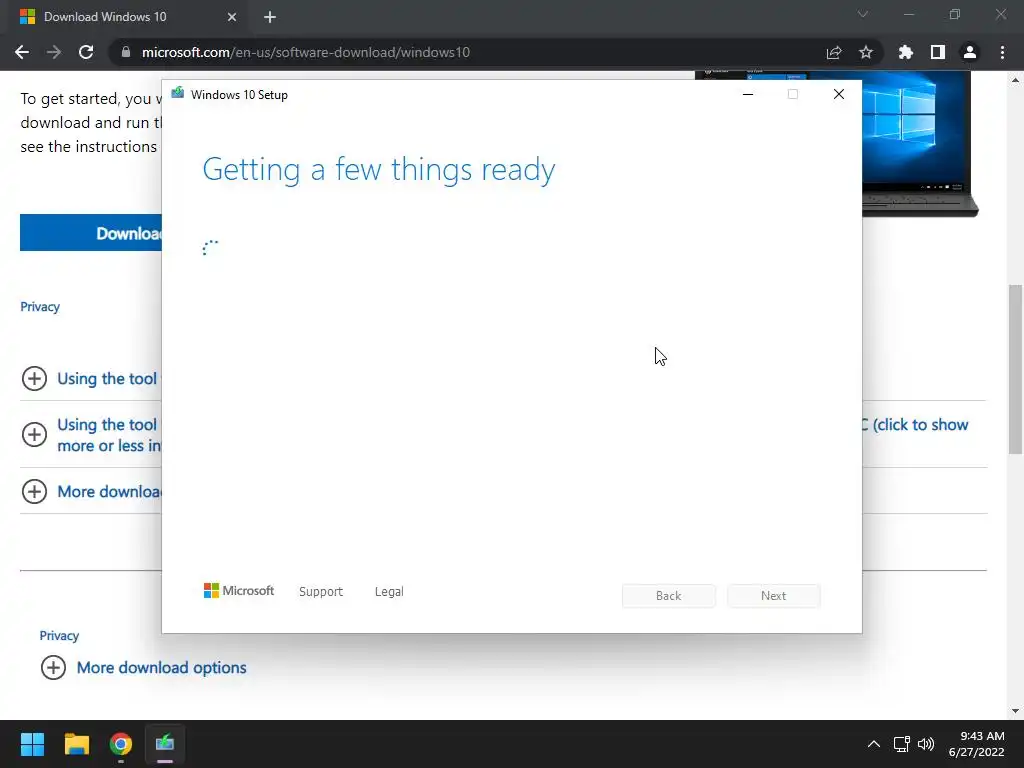Click the Windows laptop image on page
The width and height of the screenshot is (1024, 768).
pyautogui.click(x=920, y=144)
